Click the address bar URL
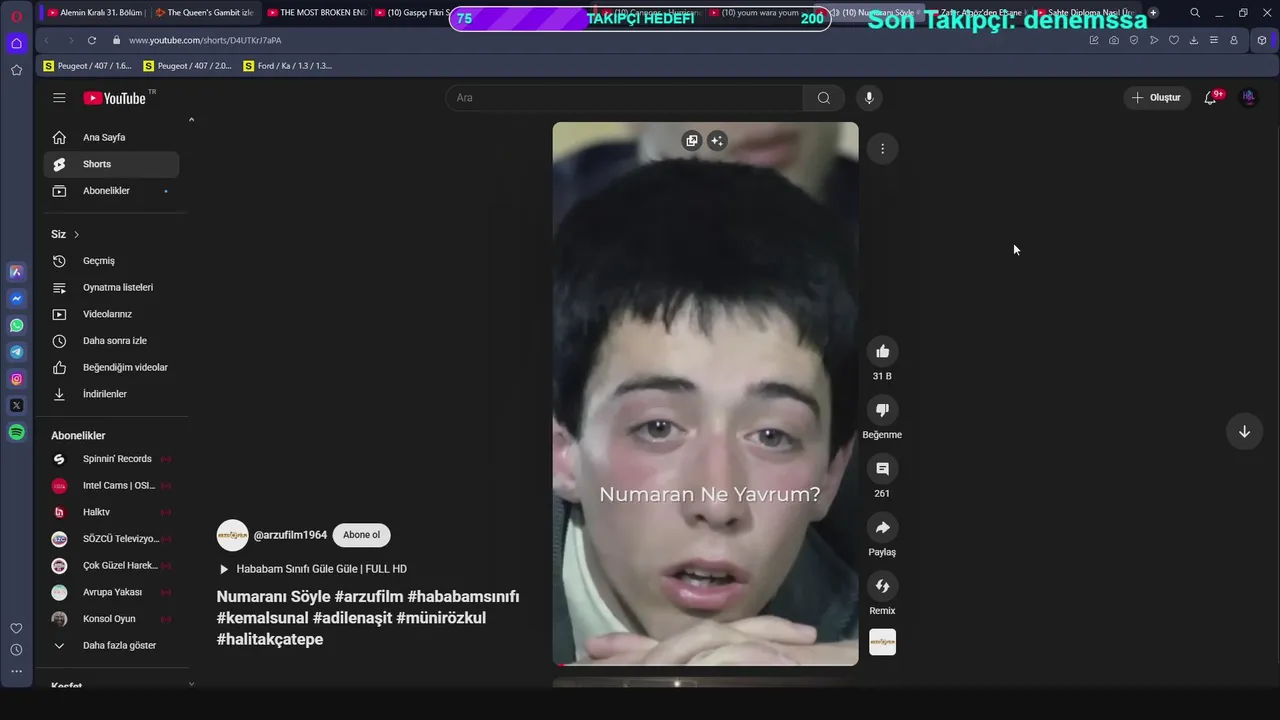 205,40
